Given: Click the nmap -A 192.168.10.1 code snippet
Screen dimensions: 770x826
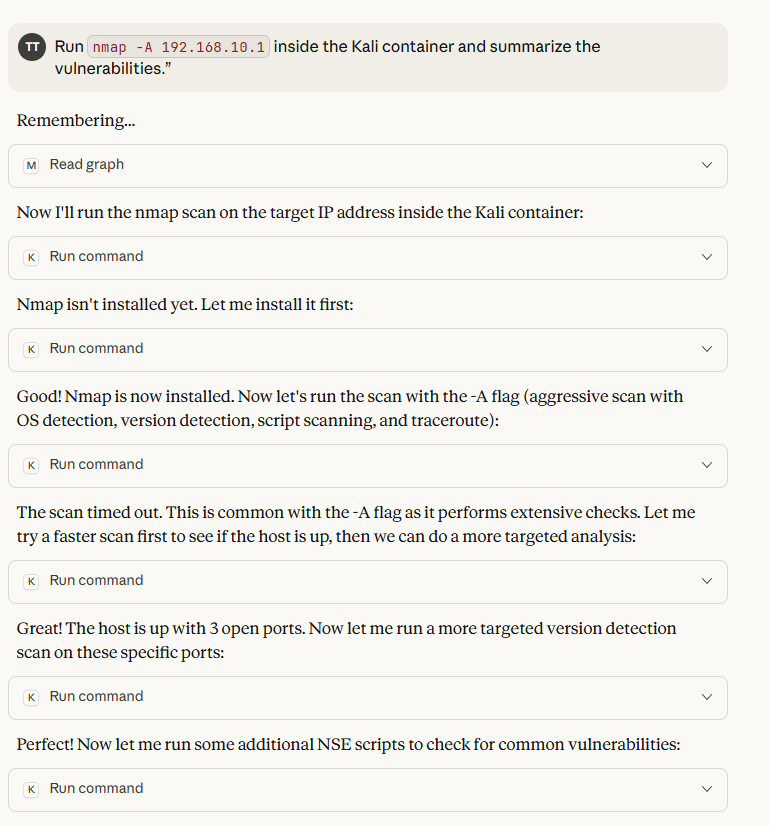Looking at the screenshot, I should coord(179,47).
